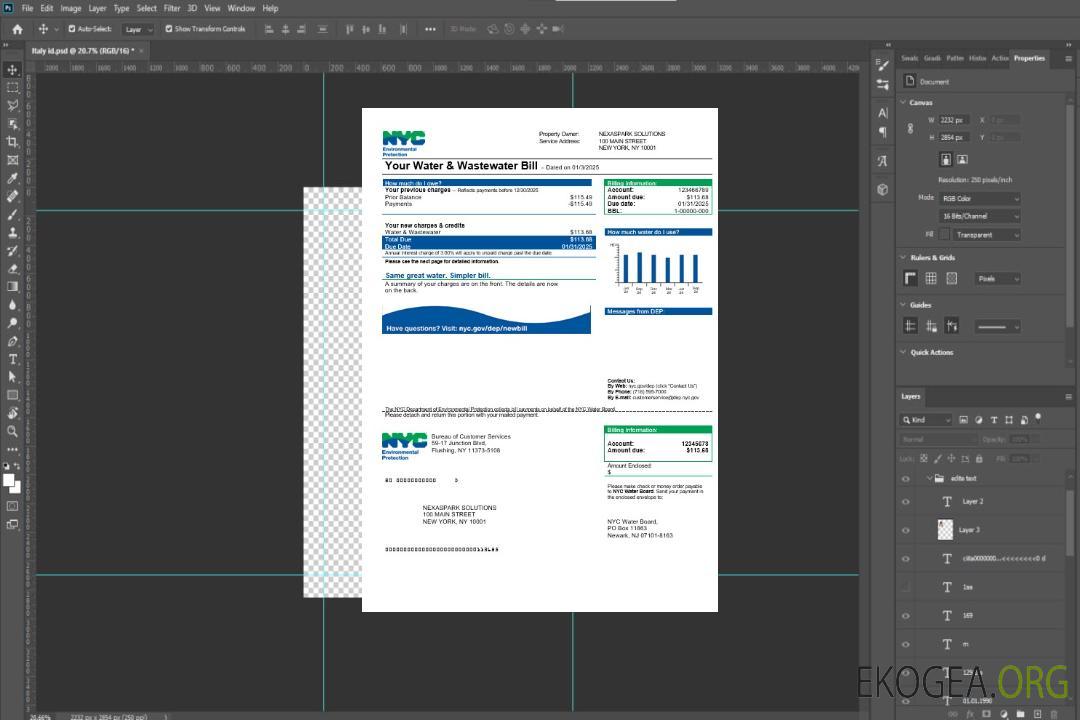The height and width of the screenshot is (720, 1080).
Task: Select the Crop tool
Action: (12, 142)
